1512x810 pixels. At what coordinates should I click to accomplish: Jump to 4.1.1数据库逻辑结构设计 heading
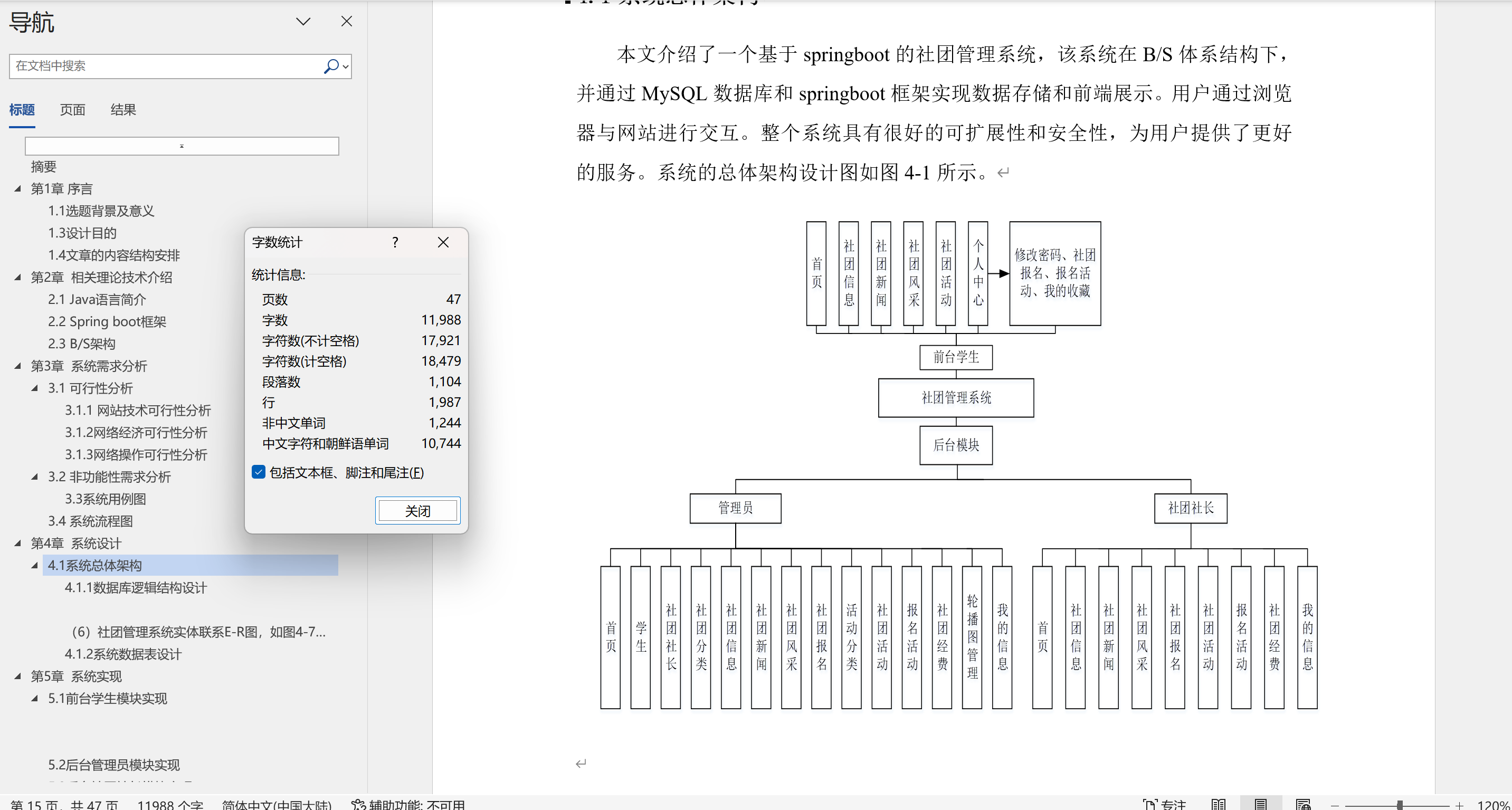(x=136, y=587)
